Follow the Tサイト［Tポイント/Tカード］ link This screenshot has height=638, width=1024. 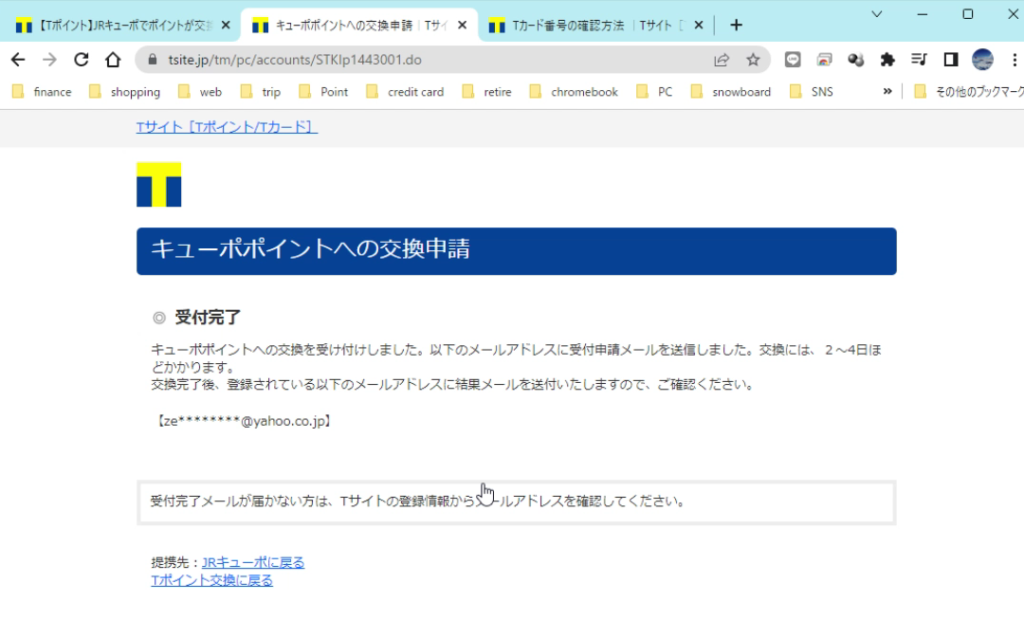[227, 127]
